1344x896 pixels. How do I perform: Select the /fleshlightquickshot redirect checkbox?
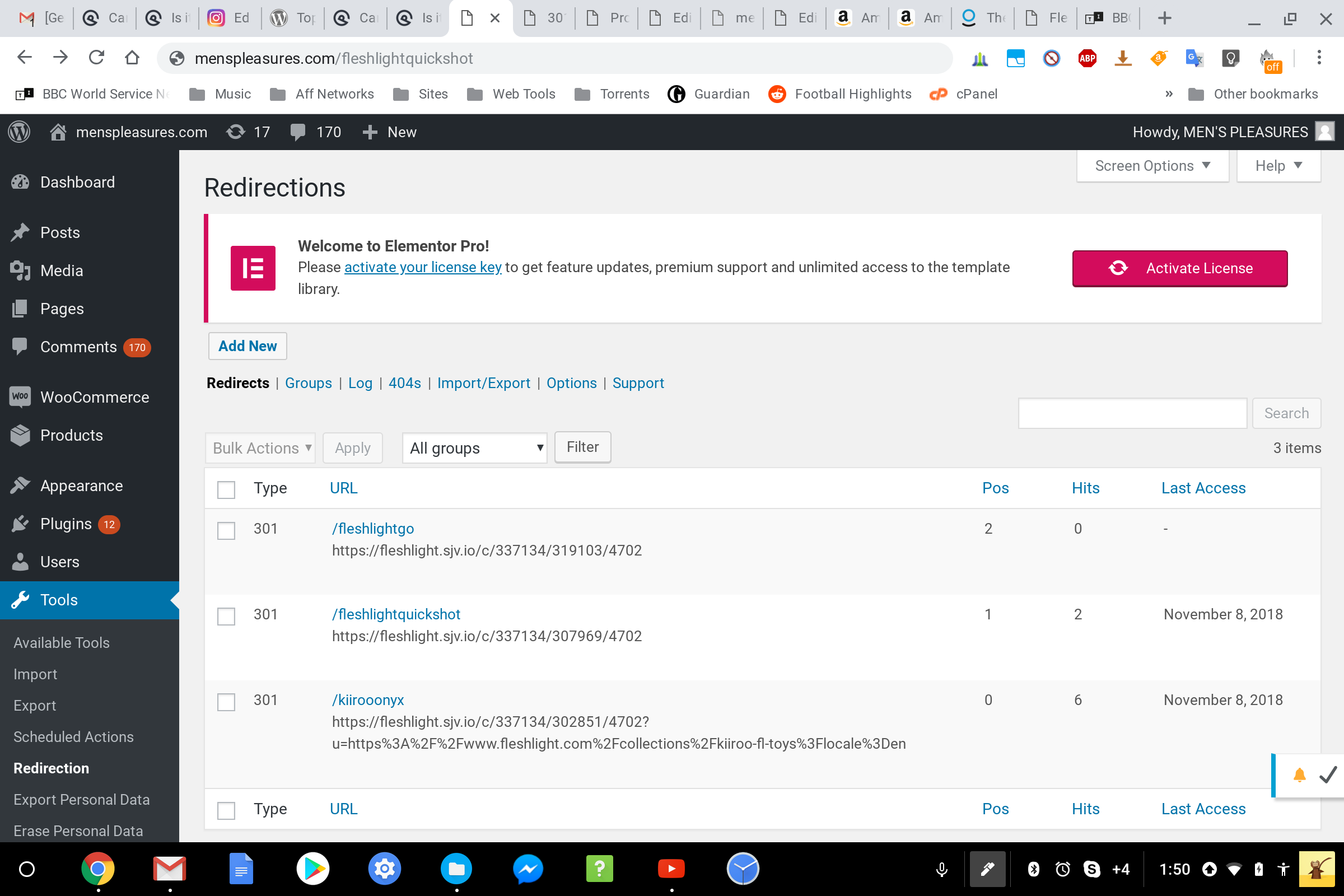click(226, 616)
